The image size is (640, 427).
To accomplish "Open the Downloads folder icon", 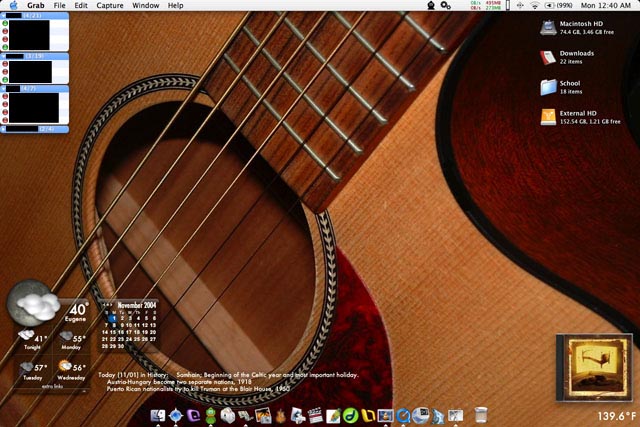I will point(548,57).
